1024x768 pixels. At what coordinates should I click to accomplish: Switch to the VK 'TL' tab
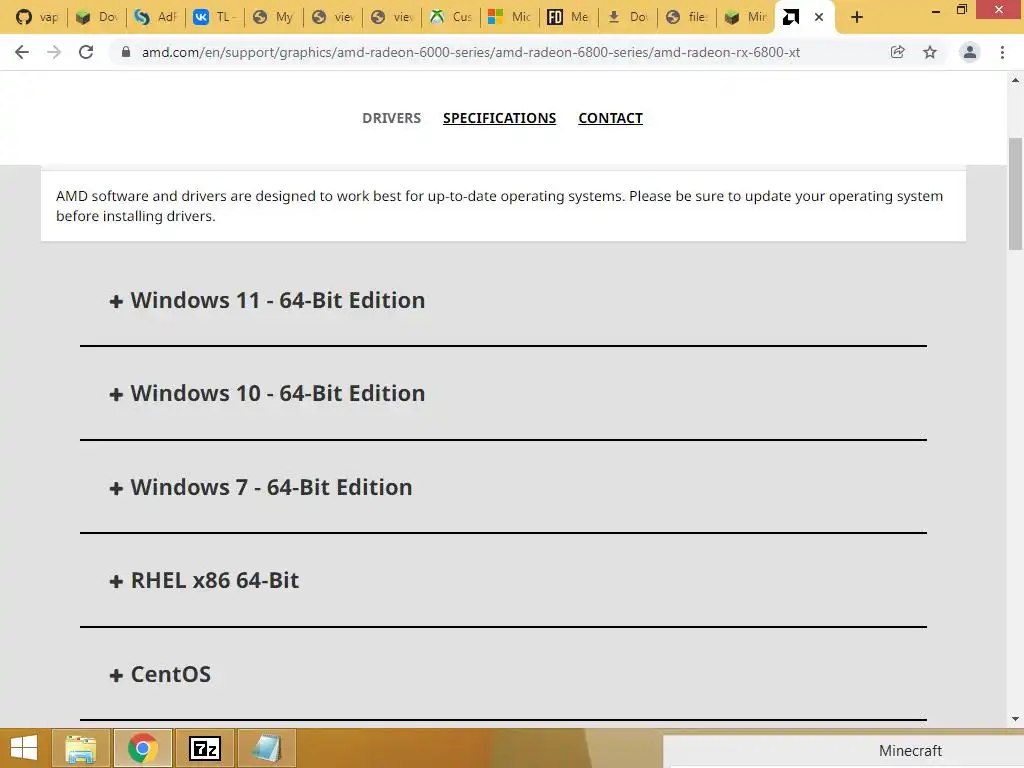215,17
